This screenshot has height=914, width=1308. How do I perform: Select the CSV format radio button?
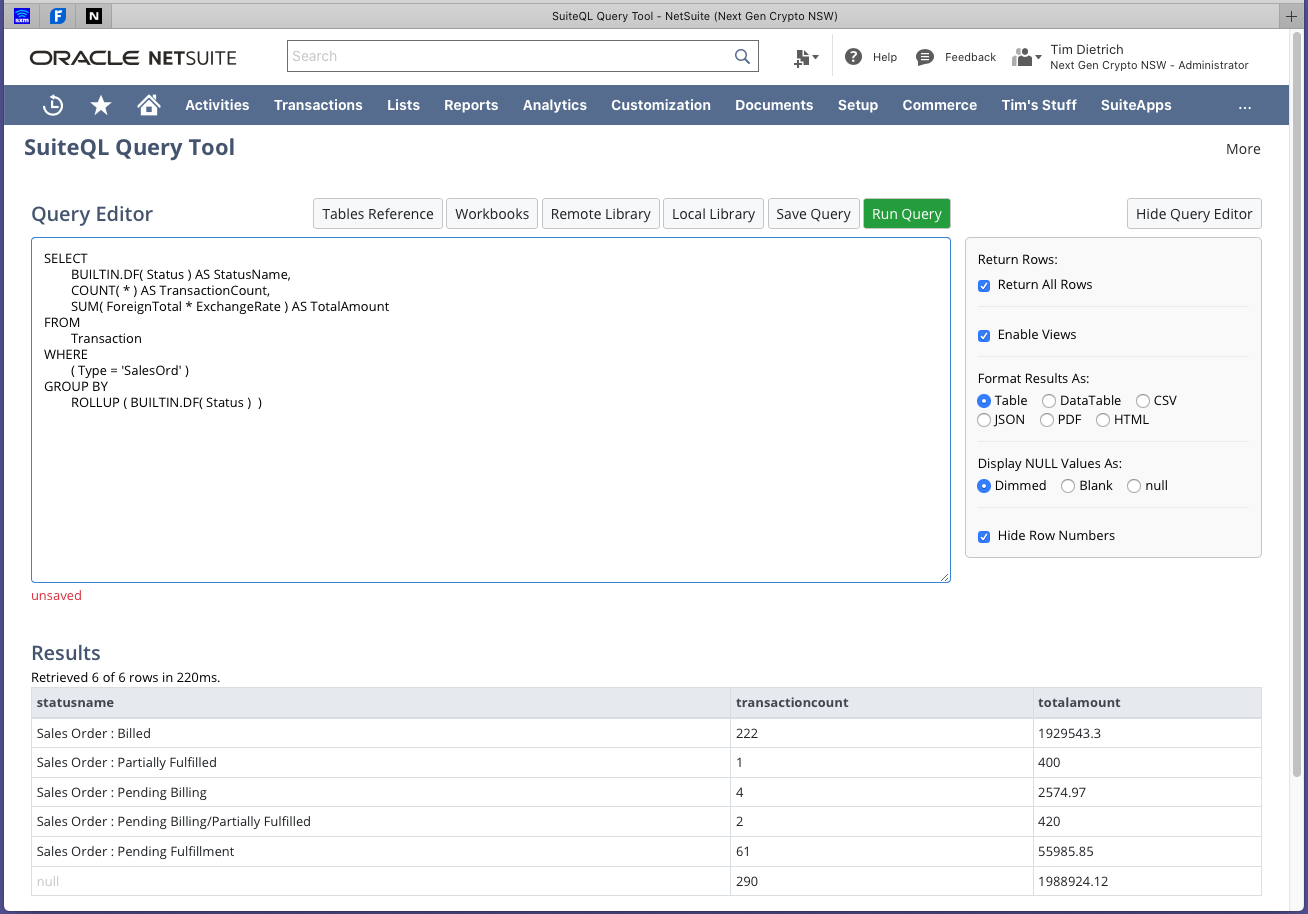tap(1143, 401)
